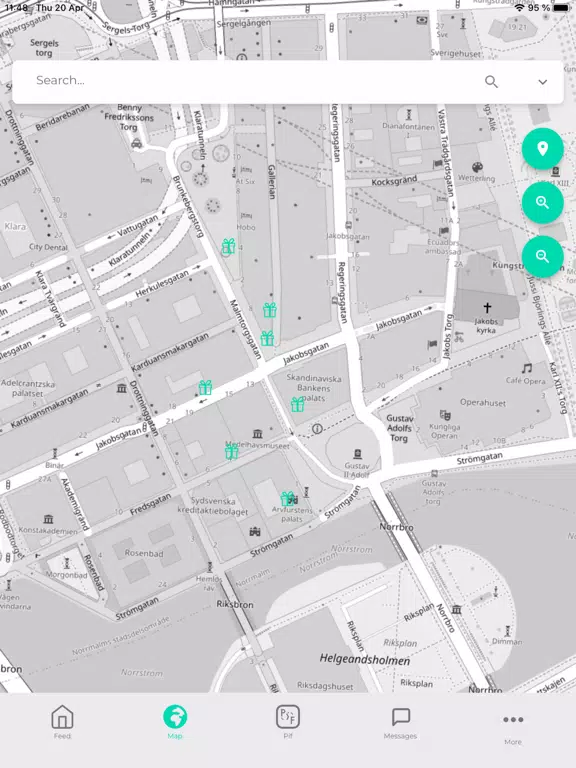The image size is (576, 768).
Task: Tap the Riksdagshuset label
Action: 325,686
